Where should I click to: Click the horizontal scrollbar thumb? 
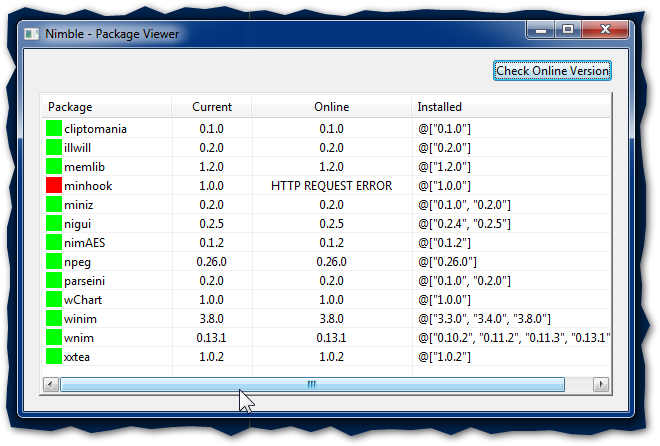312,384
